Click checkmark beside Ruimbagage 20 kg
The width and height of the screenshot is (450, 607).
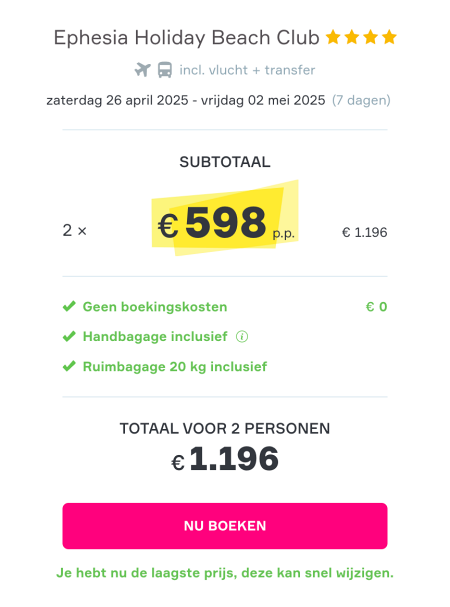(69, 366)
